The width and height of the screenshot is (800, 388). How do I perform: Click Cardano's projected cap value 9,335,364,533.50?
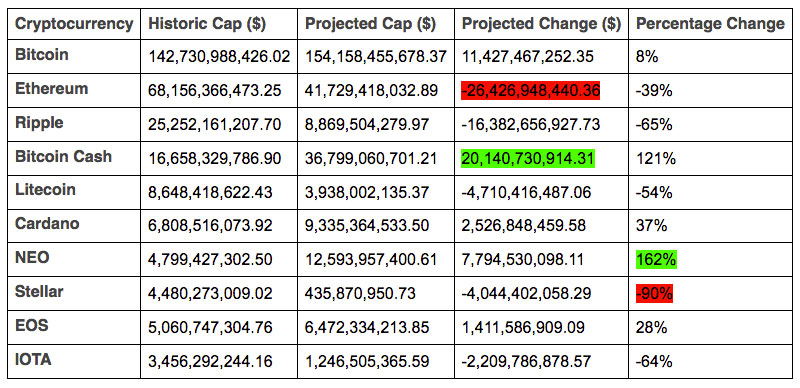367,226
